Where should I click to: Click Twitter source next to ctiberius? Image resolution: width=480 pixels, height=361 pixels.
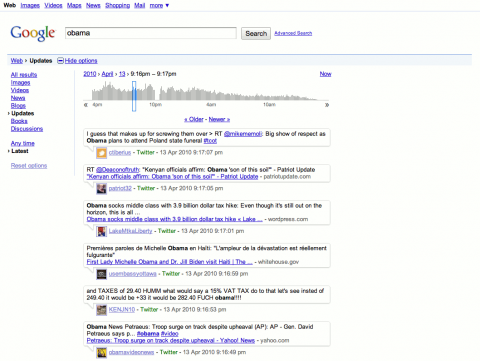point(146,153)
